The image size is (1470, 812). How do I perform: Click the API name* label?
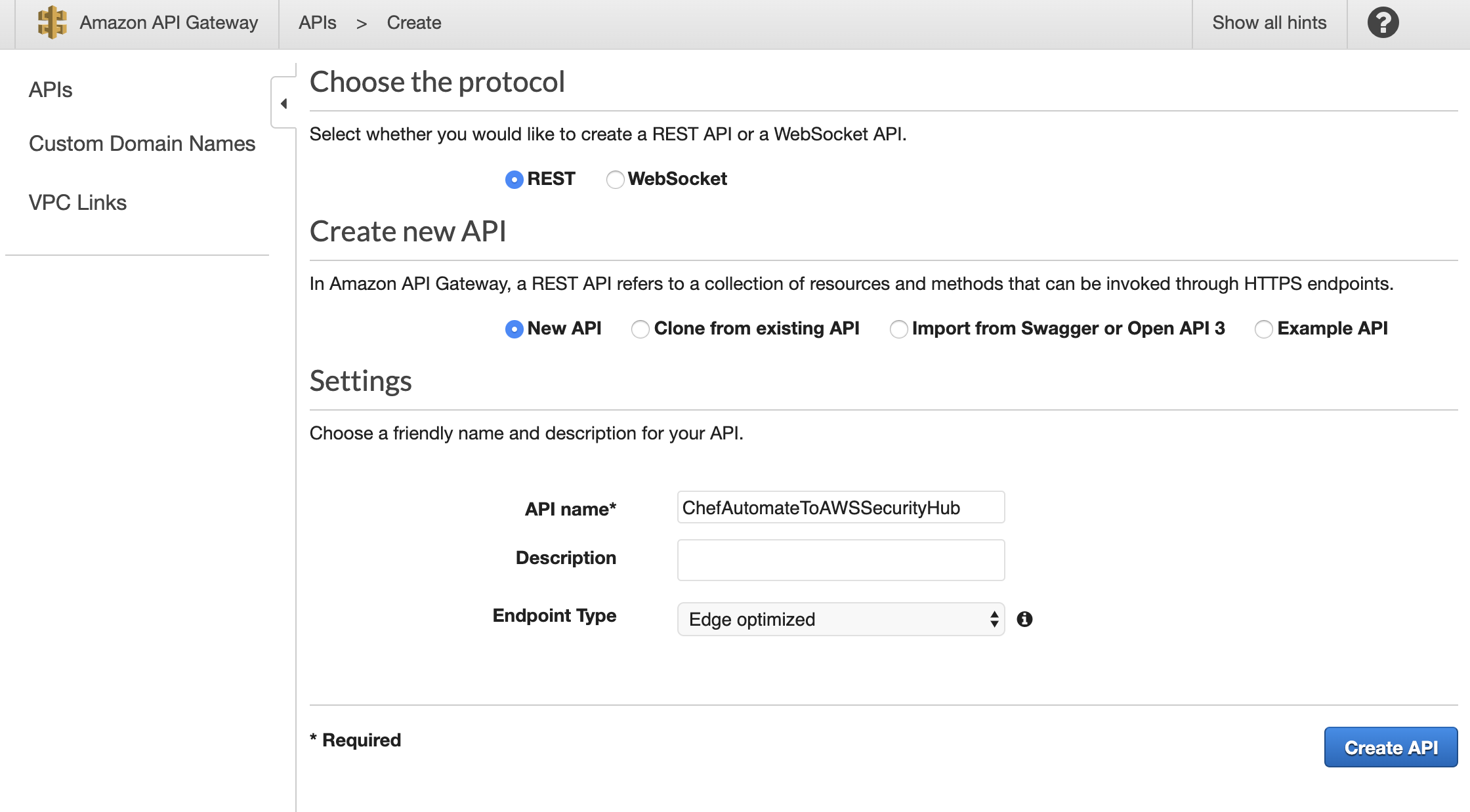tap(570, 509)
